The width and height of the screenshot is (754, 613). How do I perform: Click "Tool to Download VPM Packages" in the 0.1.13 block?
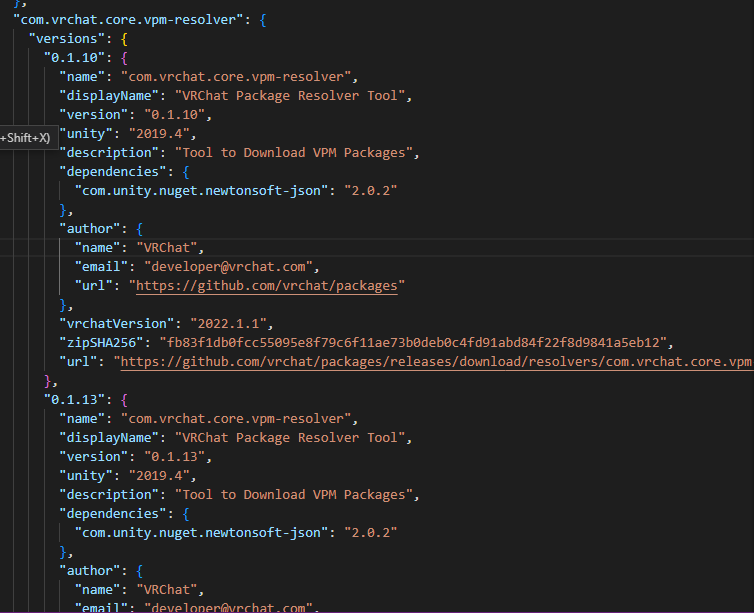[294, 495]
